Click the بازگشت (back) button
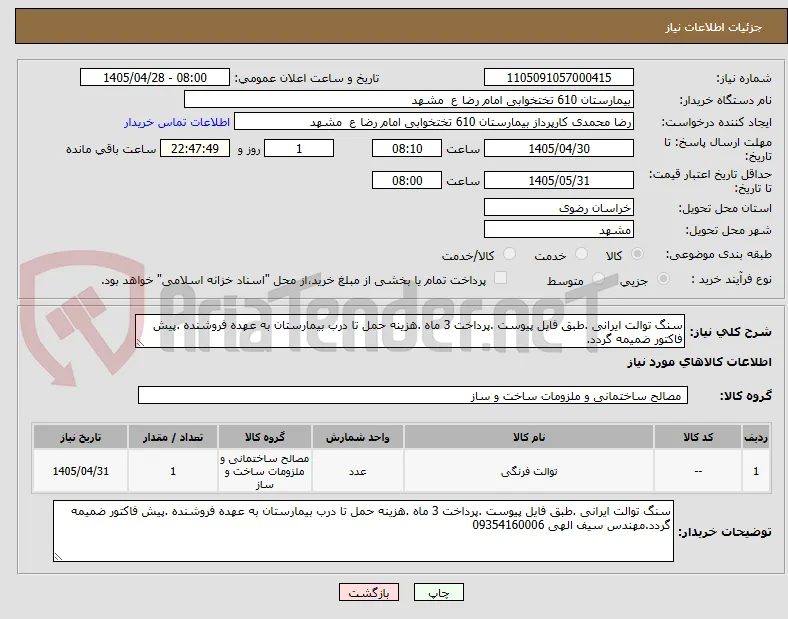Viewport: 788px width, 619px height. (369, 592)
